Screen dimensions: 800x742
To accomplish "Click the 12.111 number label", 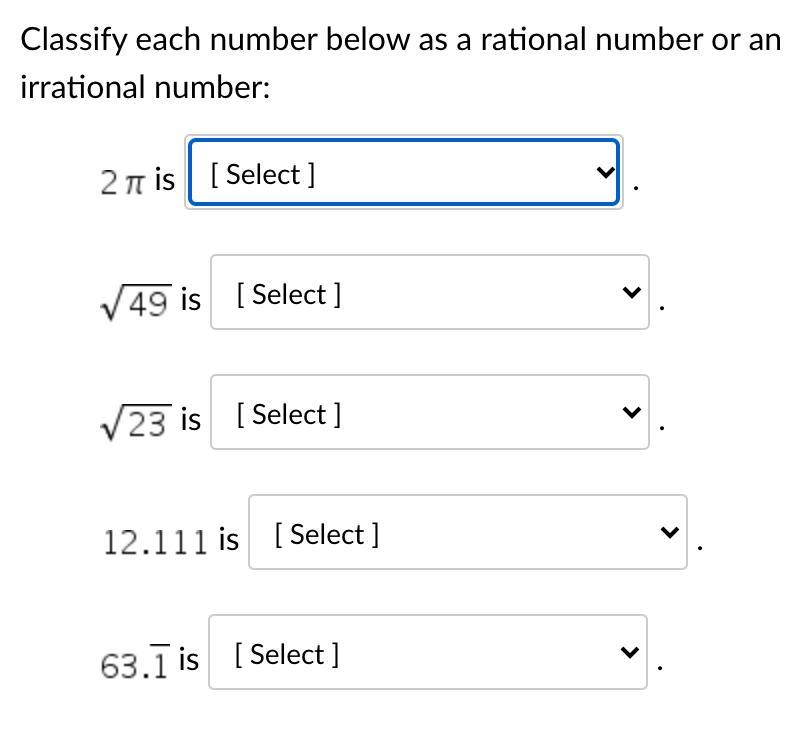I will (x=157, y=542).
